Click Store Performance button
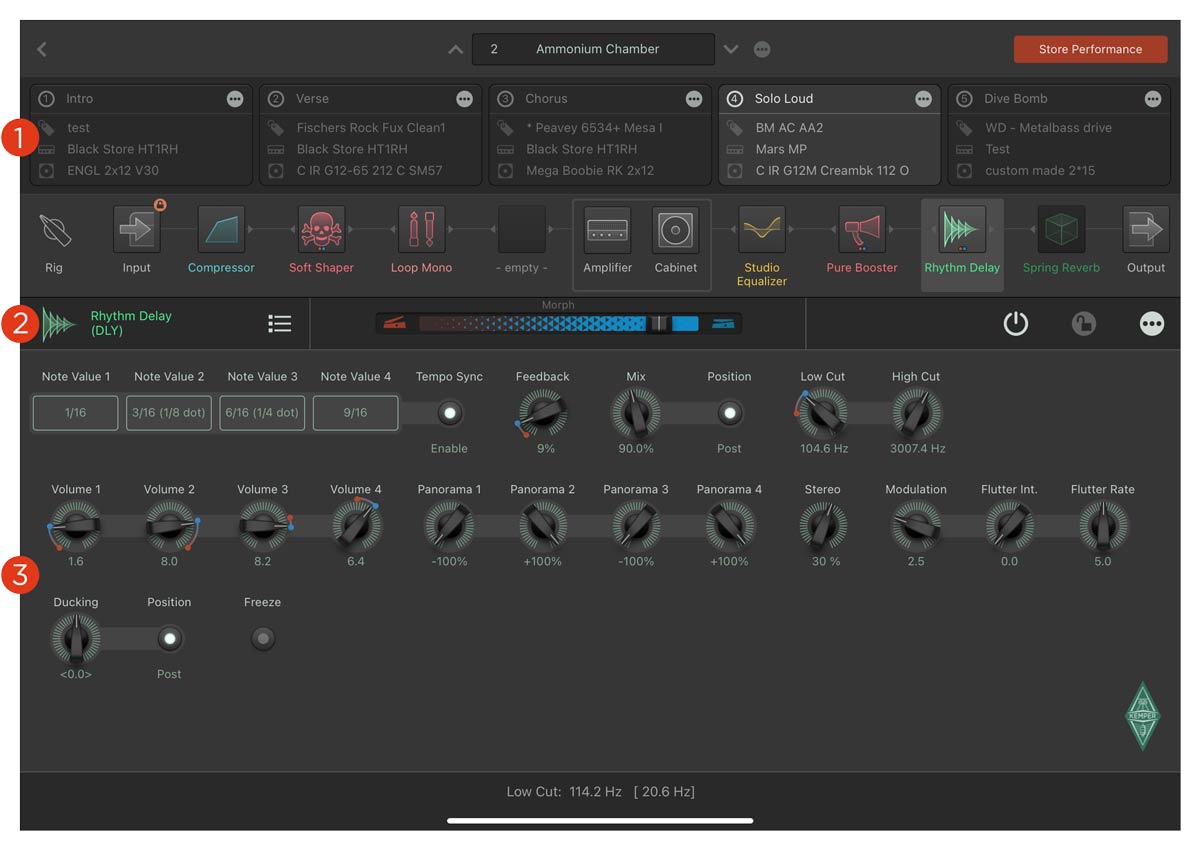The image size is (1200, 850). click(1090, 49)
